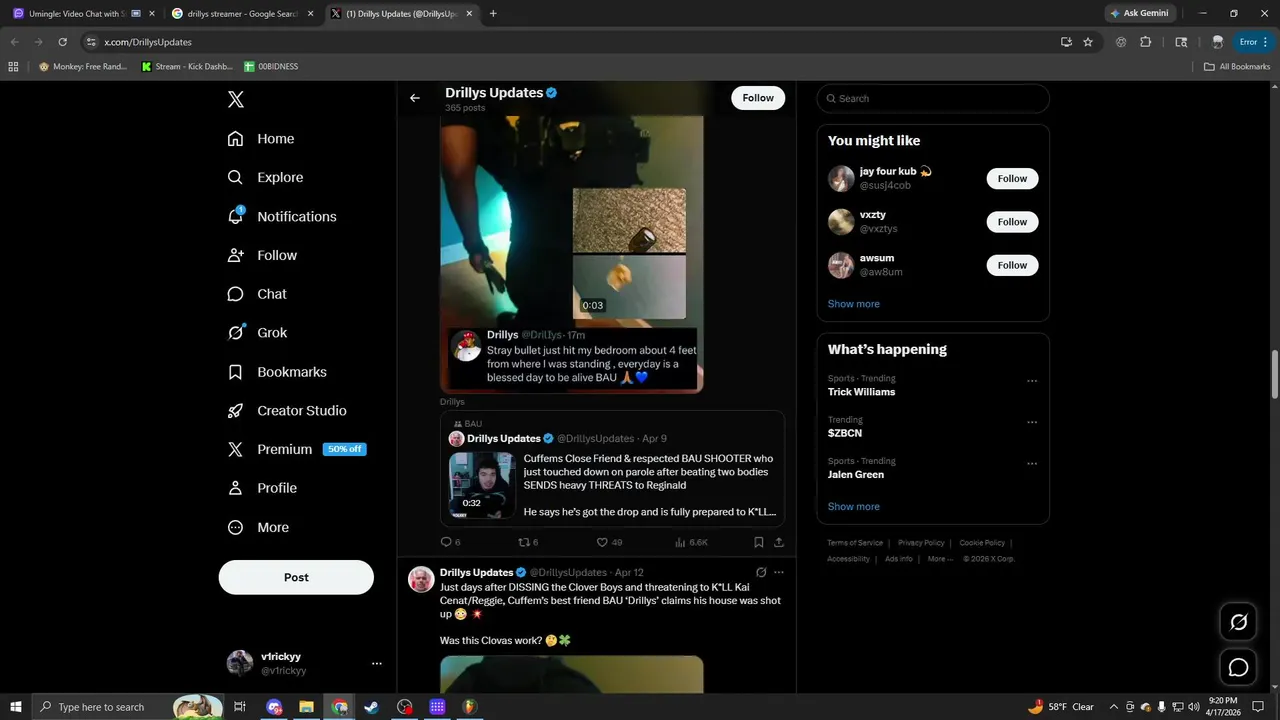The image size is (1280, 720).
Task: Follow jay four kub
Action: pos(1012,178)
